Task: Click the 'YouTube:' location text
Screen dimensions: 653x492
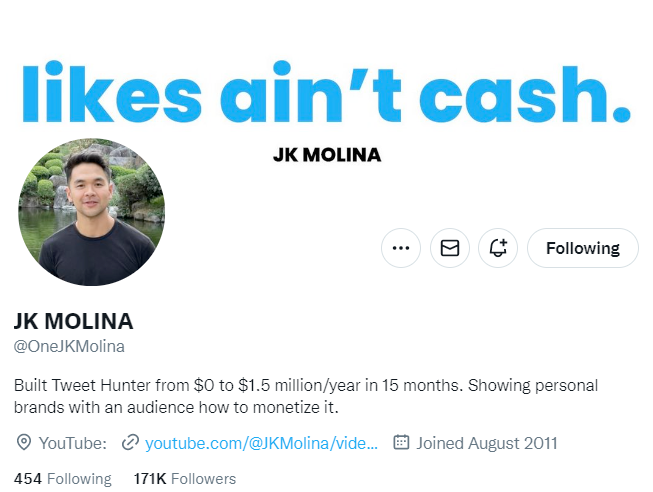Action: pyautogui.click(x=73, y=443)
